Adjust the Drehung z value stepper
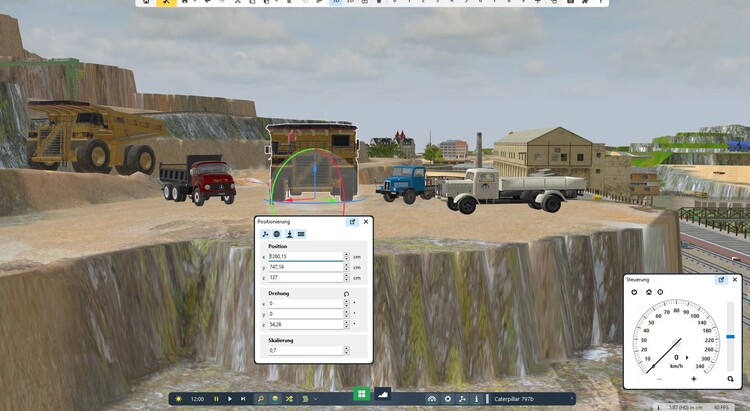Screen dimensions: 750x411 click(x=346, y=324)
